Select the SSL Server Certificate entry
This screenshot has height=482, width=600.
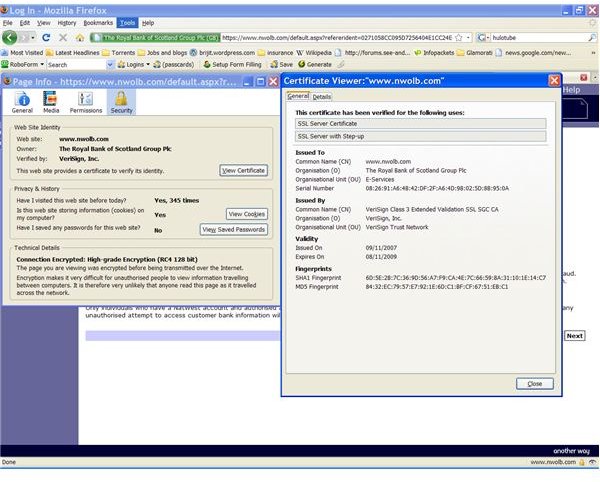[x=421, y=124]
